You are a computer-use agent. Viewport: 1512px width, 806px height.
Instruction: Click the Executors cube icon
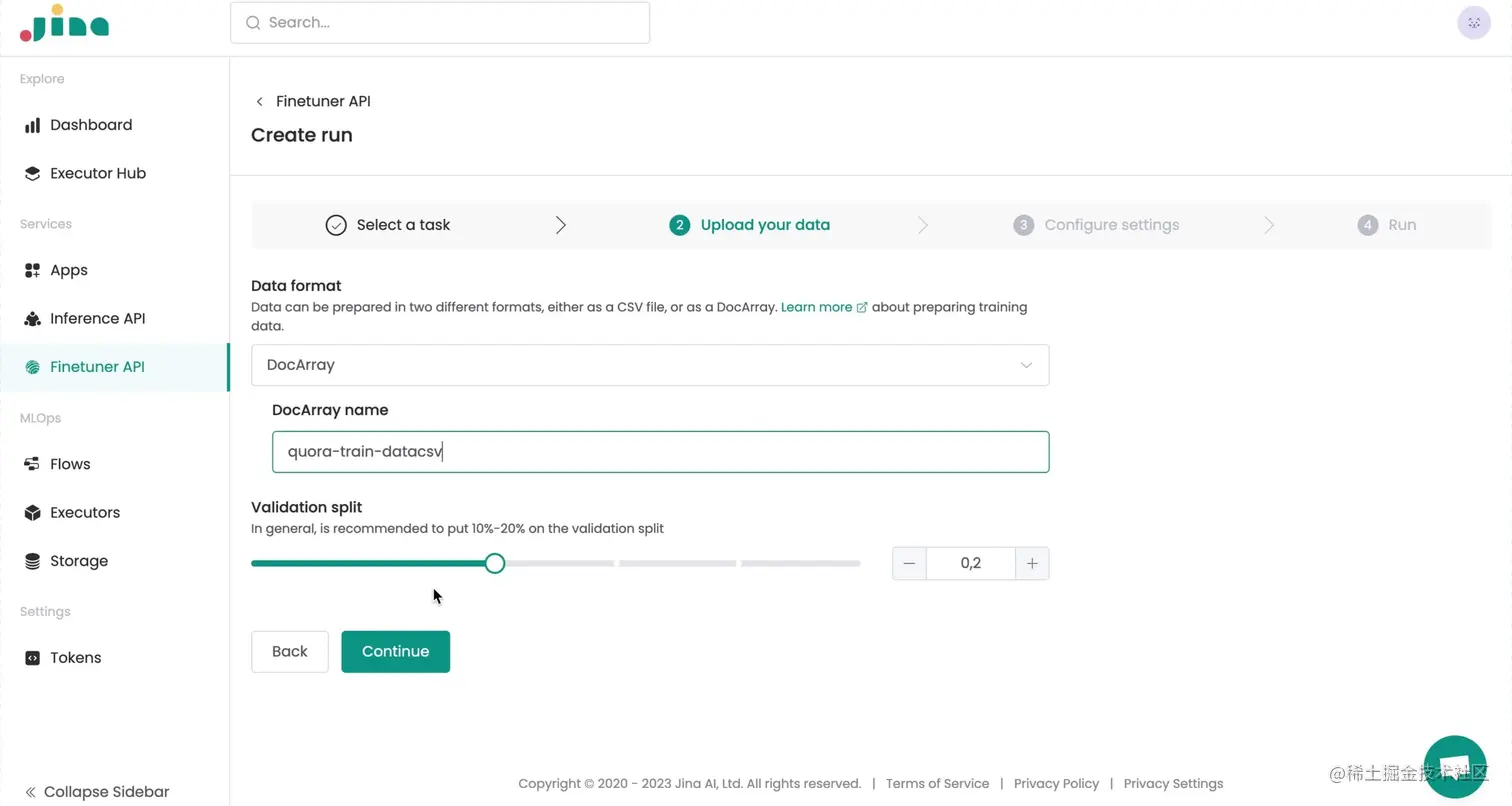click(x=32, y=512)
